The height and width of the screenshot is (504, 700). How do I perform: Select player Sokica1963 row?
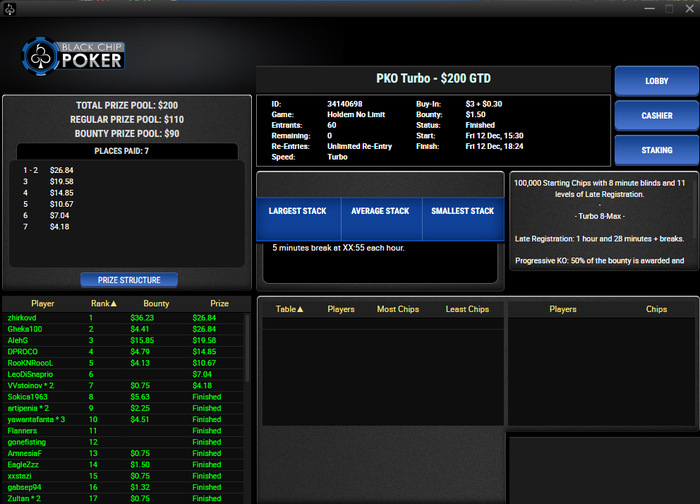pyautogui.click(x=124, y=397)
